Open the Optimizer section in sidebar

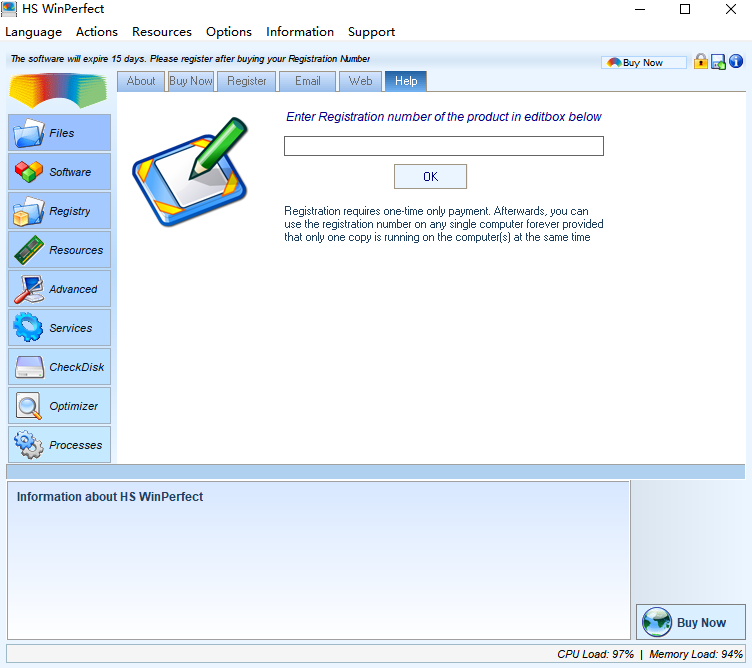(x=59, y=406)
